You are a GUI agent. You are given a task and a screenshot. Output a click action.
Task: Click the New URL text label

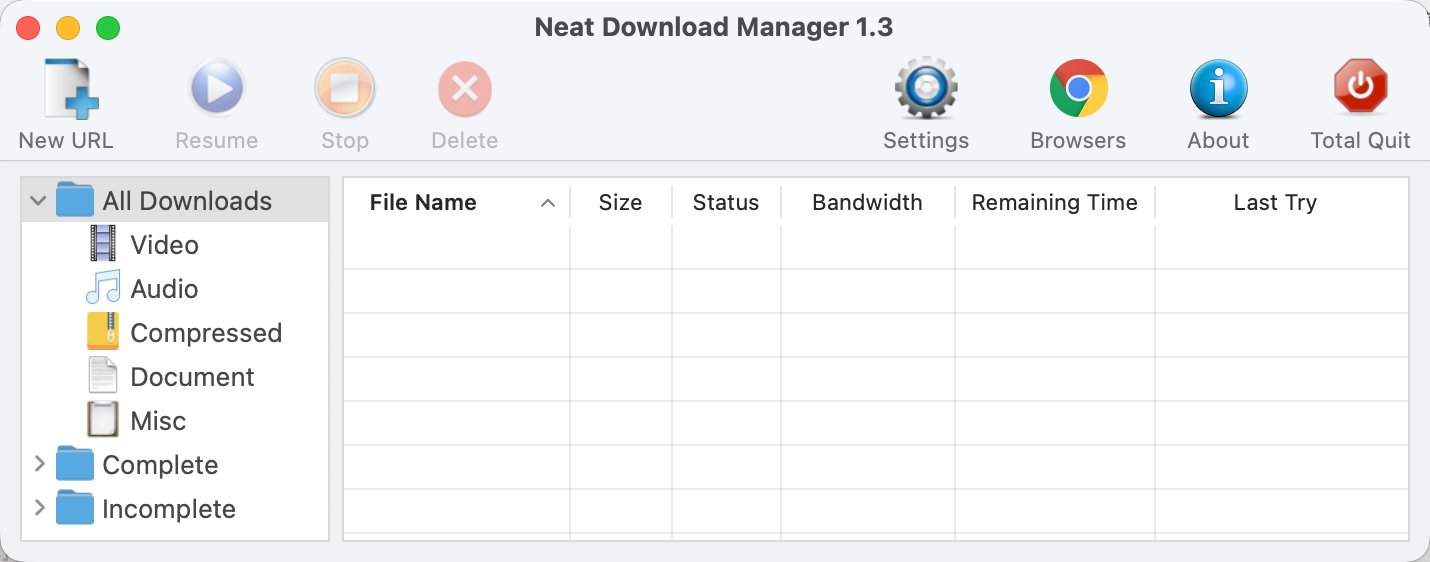tap(66, 140)
